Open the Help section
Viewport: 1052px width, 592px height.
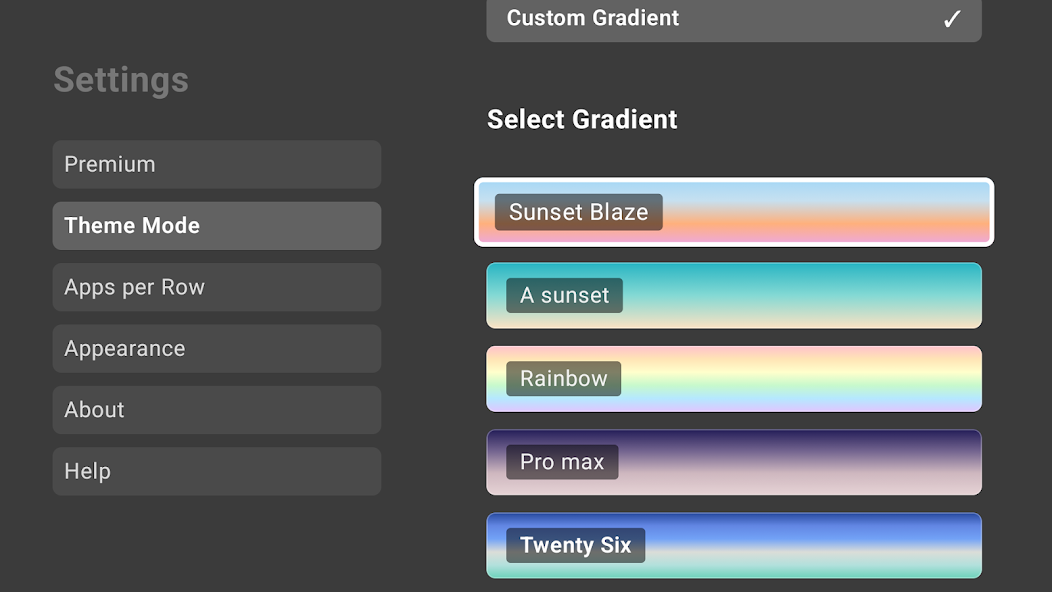(x=216, y=471)
